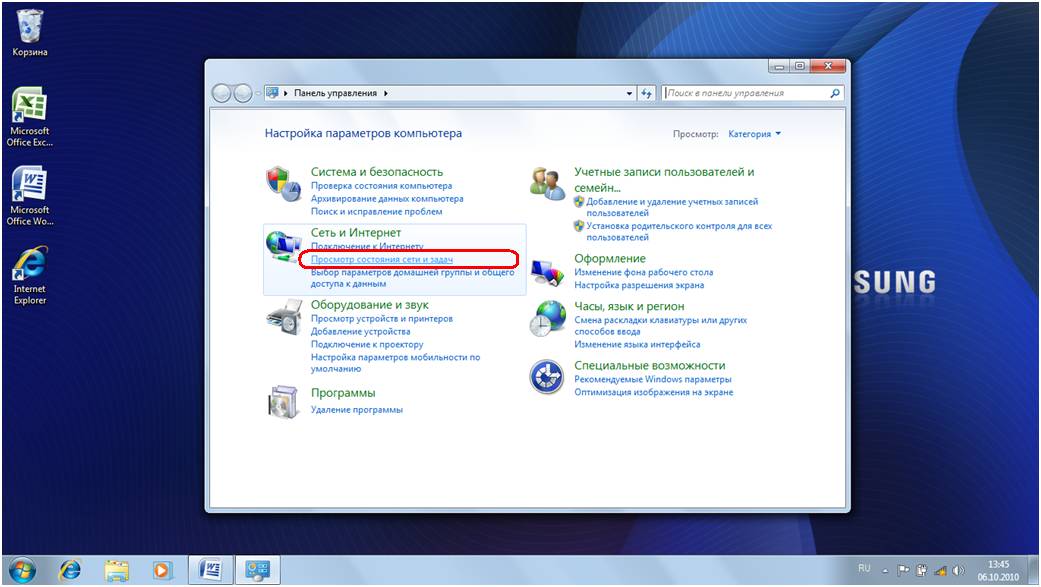
Task: Click Оптимизация изображения на экране link
Action: click(x=653, y=392)
